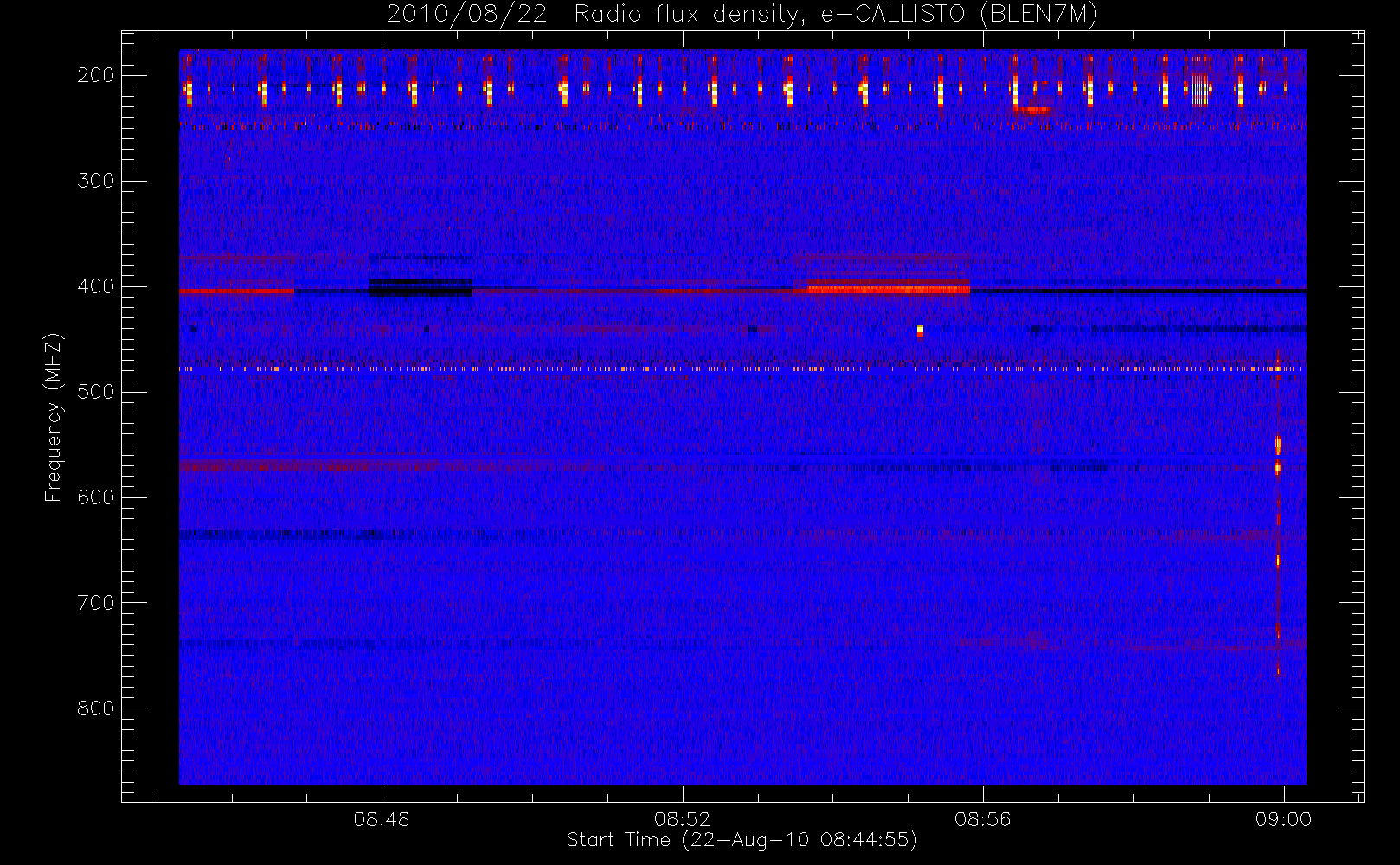Select the 200 frequency tick label
1400x865 pixels.
96,75
